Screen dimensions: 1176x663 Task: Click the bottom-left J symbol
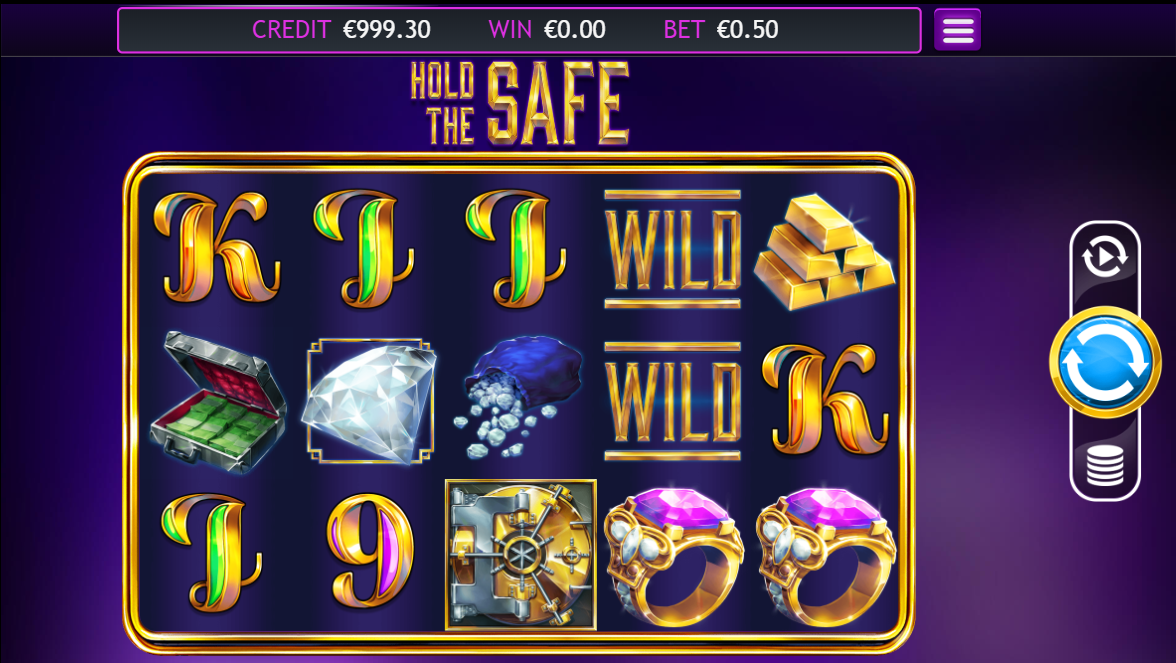tap(212, 552)
